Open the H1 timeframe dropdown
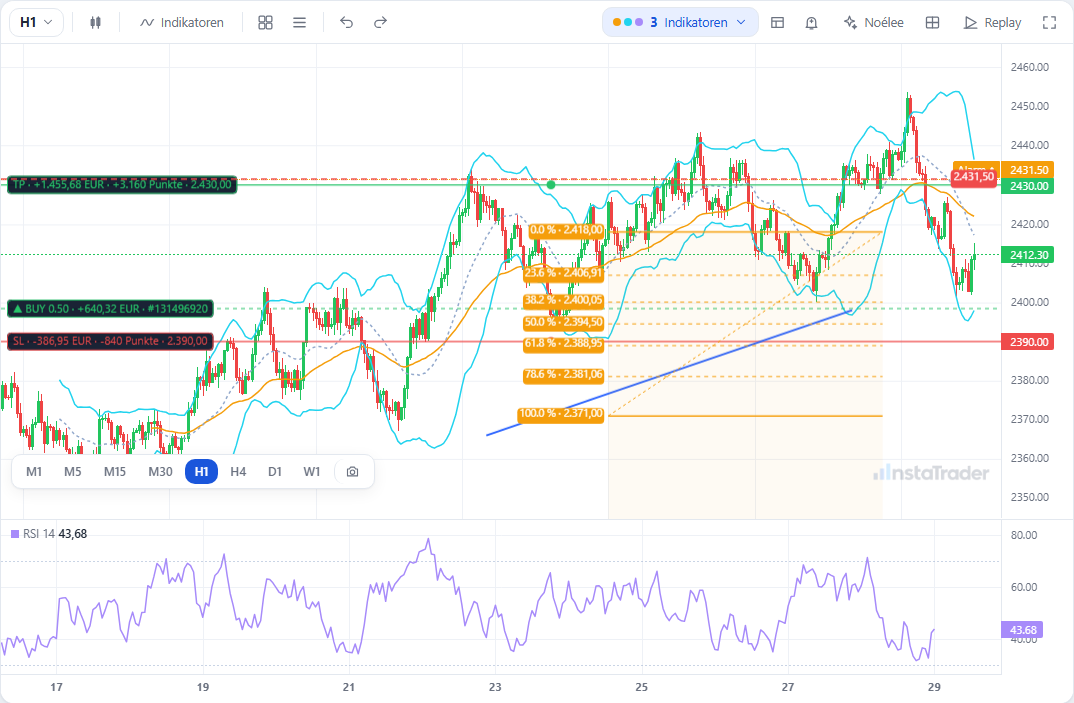The image size is (1074, 703). (36, 23)
